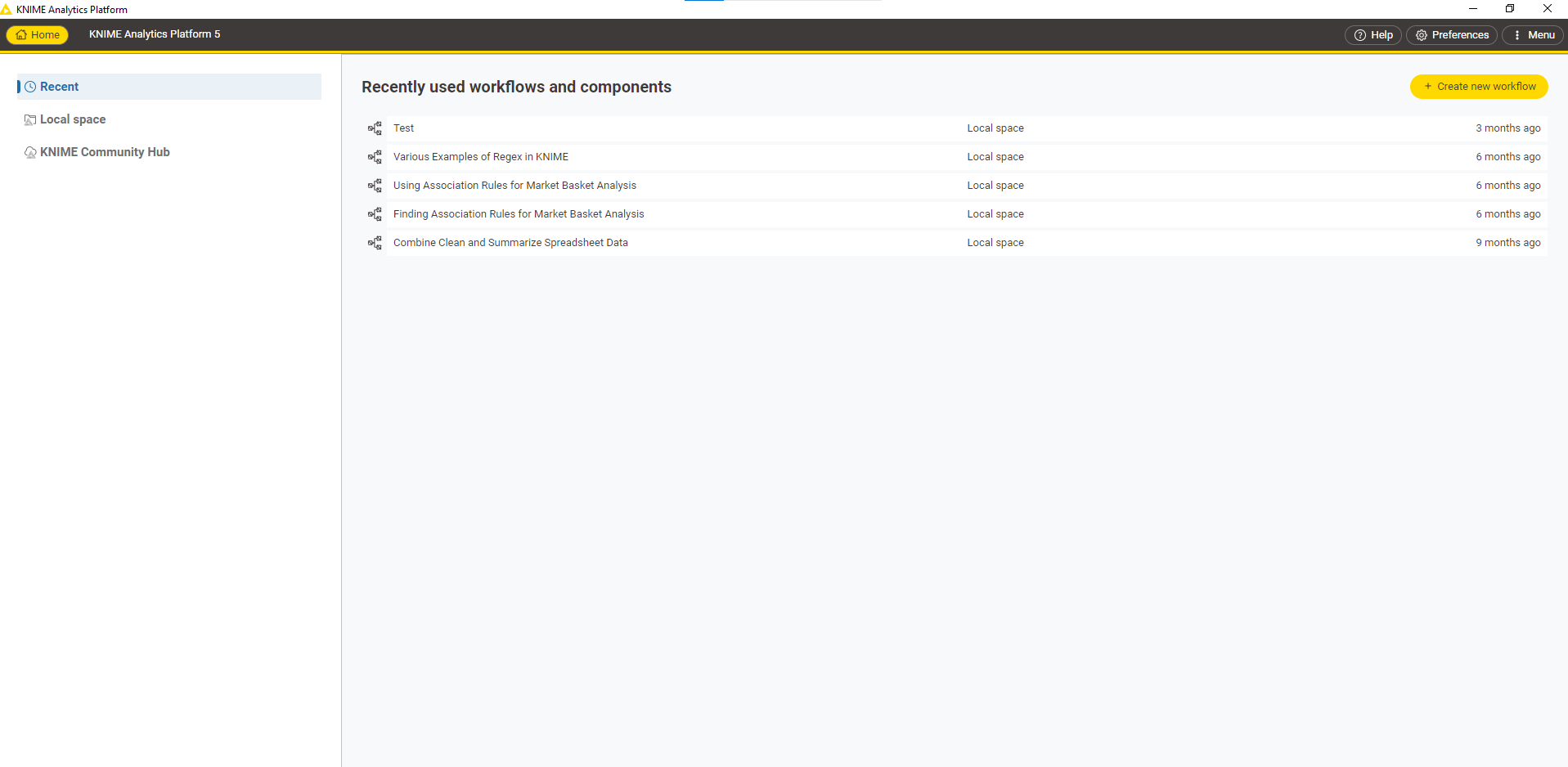Click the KNIME Analytics Platform 5 label
Viewport: 1568px width, 767px height.
click(155, 34)
